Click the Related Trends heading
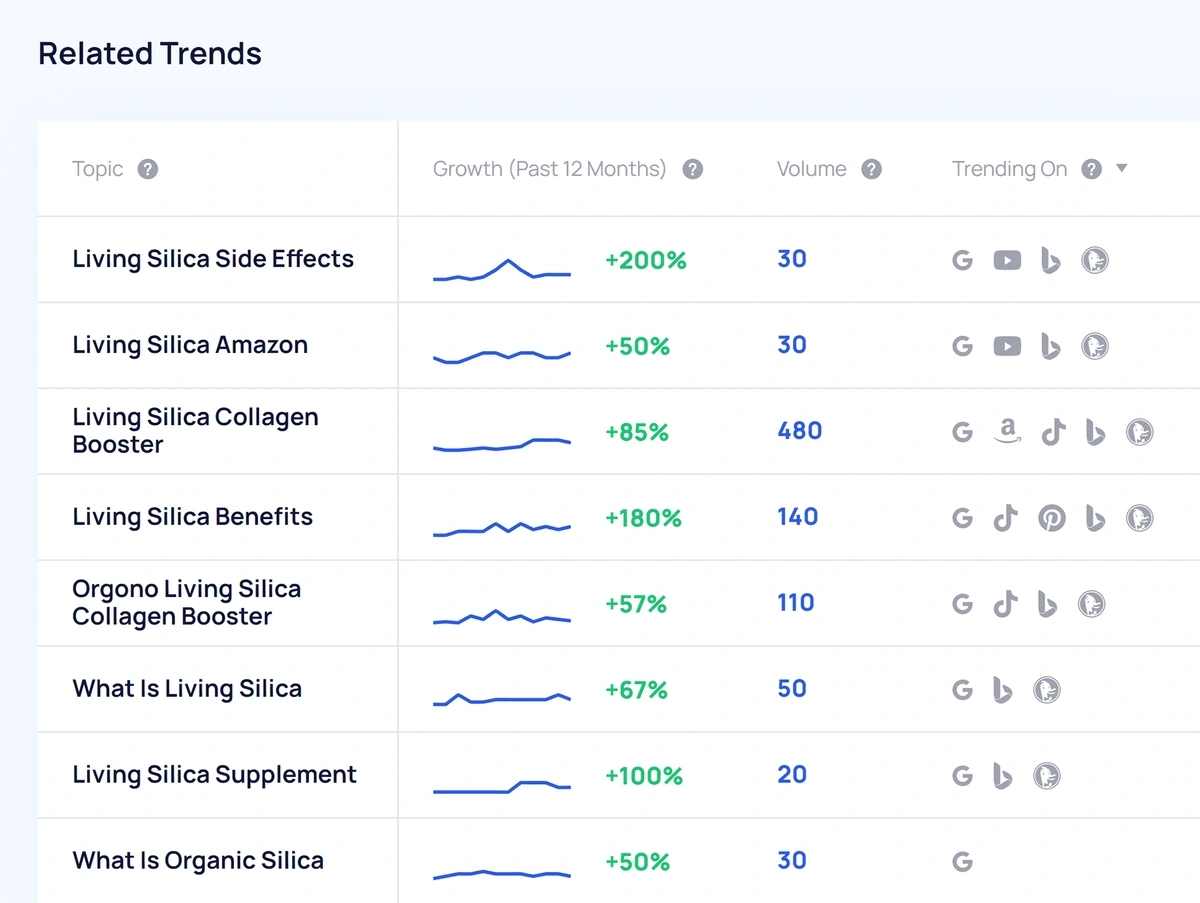1200x903 pixels. (150, 53)
